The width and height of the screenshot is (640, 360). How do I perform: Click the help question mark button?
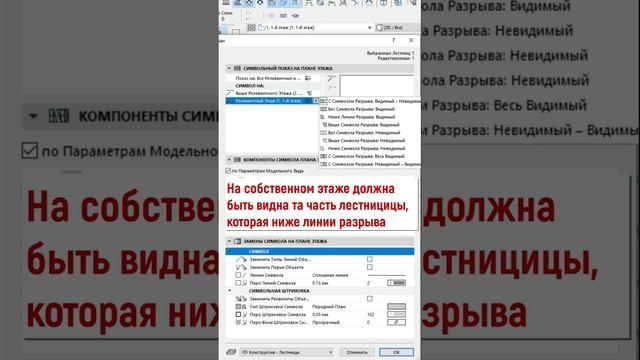tap(393, 40)
